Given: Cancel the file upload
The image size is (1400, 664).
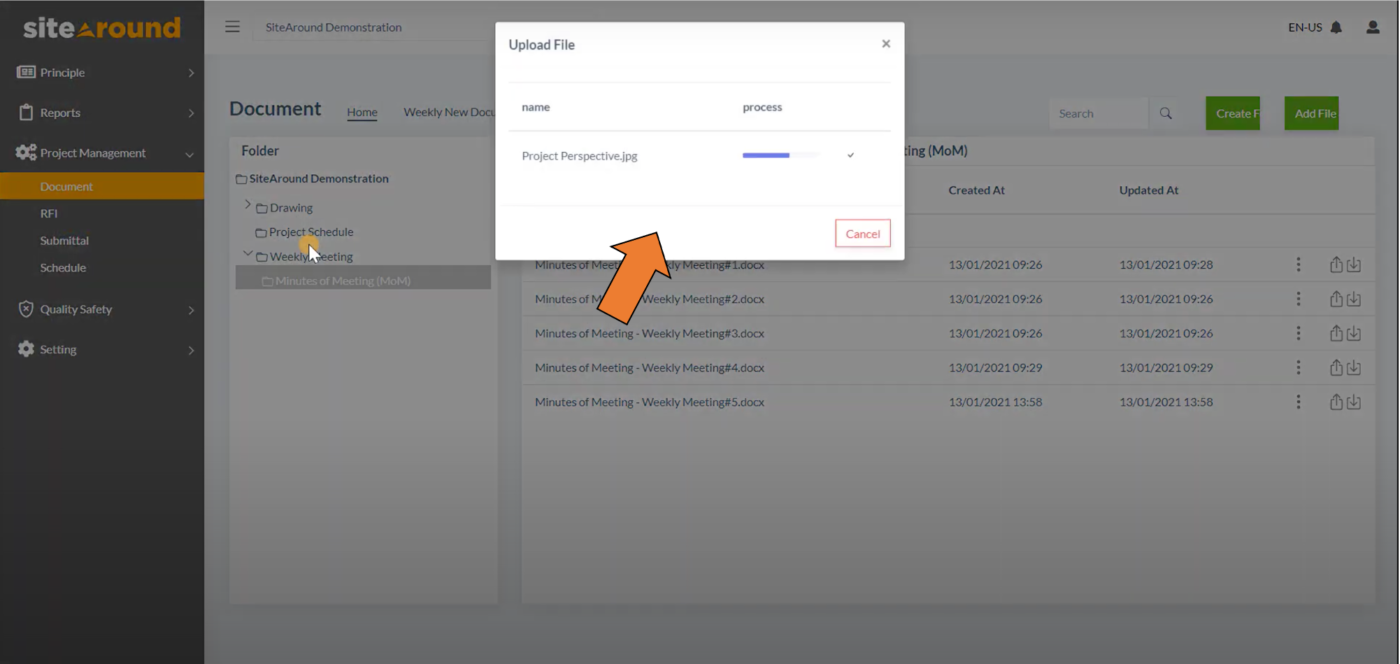Looking at the screenshot, I should pos(862,233).
